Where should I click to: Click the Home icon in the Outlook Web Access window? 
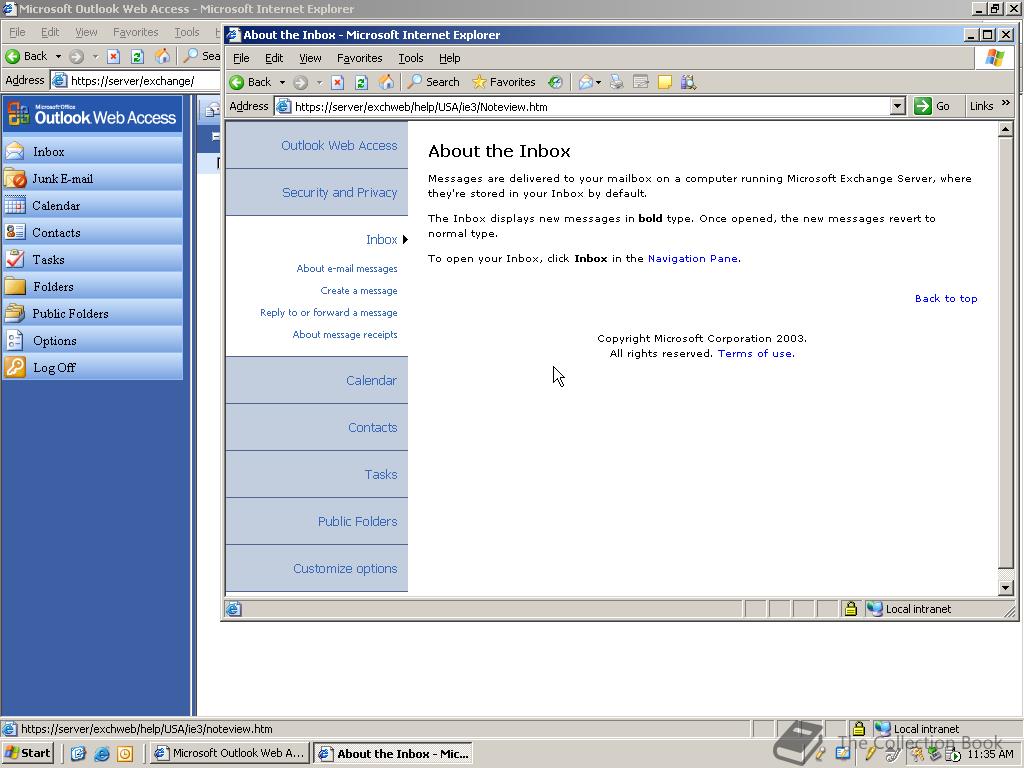(x=161, y=56)
